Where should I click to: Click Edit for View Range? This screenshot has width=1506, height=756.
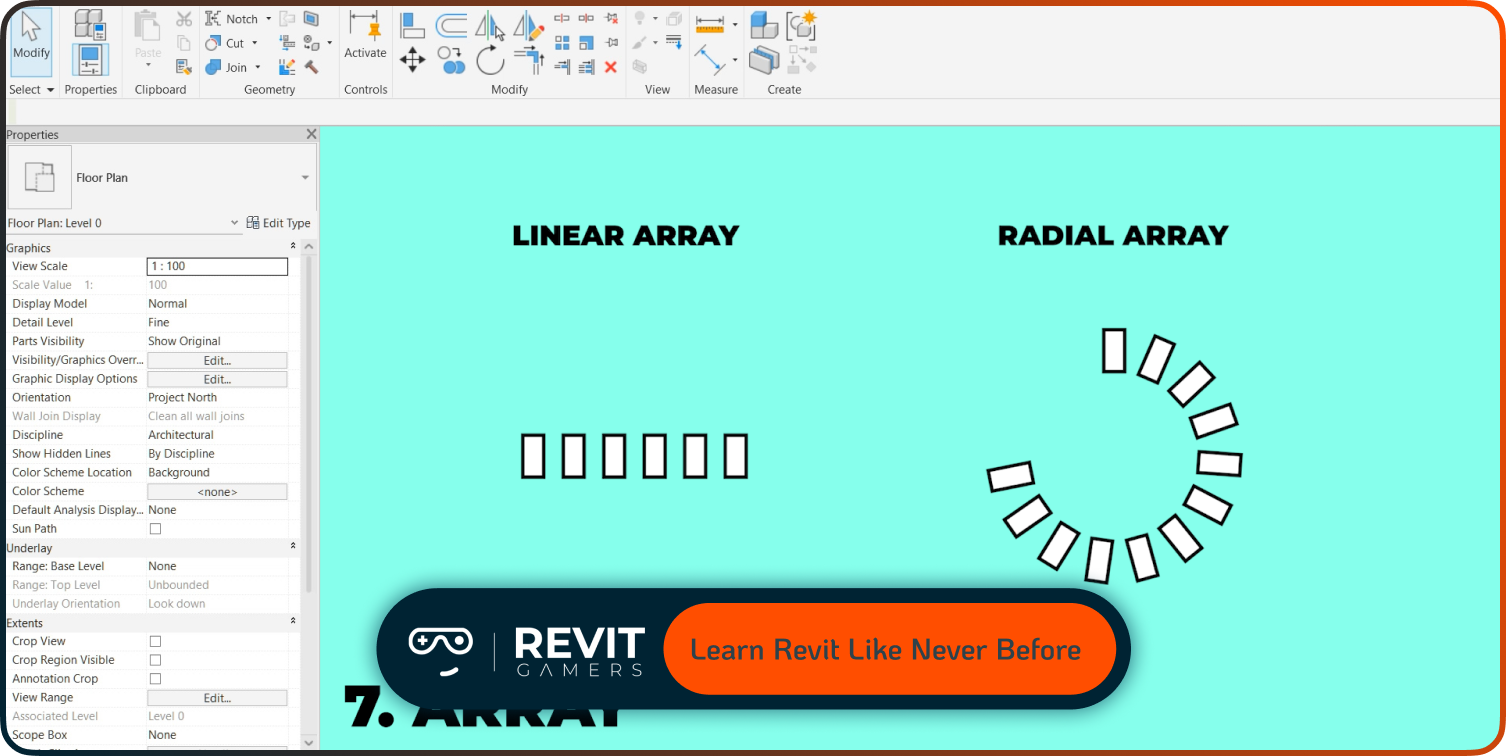coord(217,698)
